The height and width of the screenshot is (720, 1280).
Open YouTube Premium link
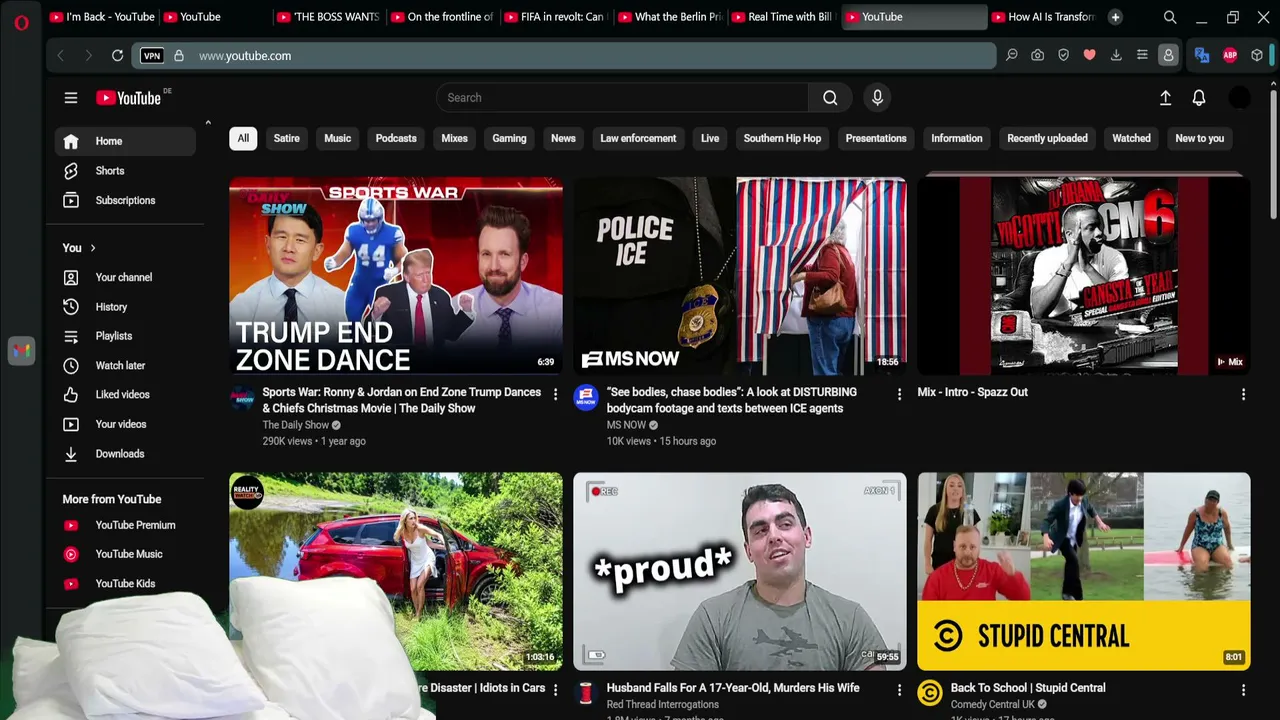click(125, 525)
